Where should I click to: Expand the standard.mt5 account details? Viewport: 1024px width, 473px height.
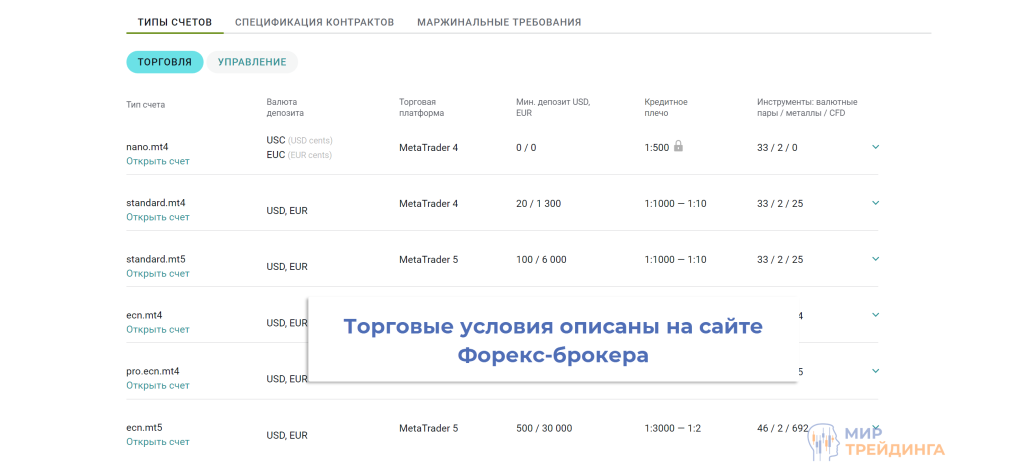click(875, 259)
